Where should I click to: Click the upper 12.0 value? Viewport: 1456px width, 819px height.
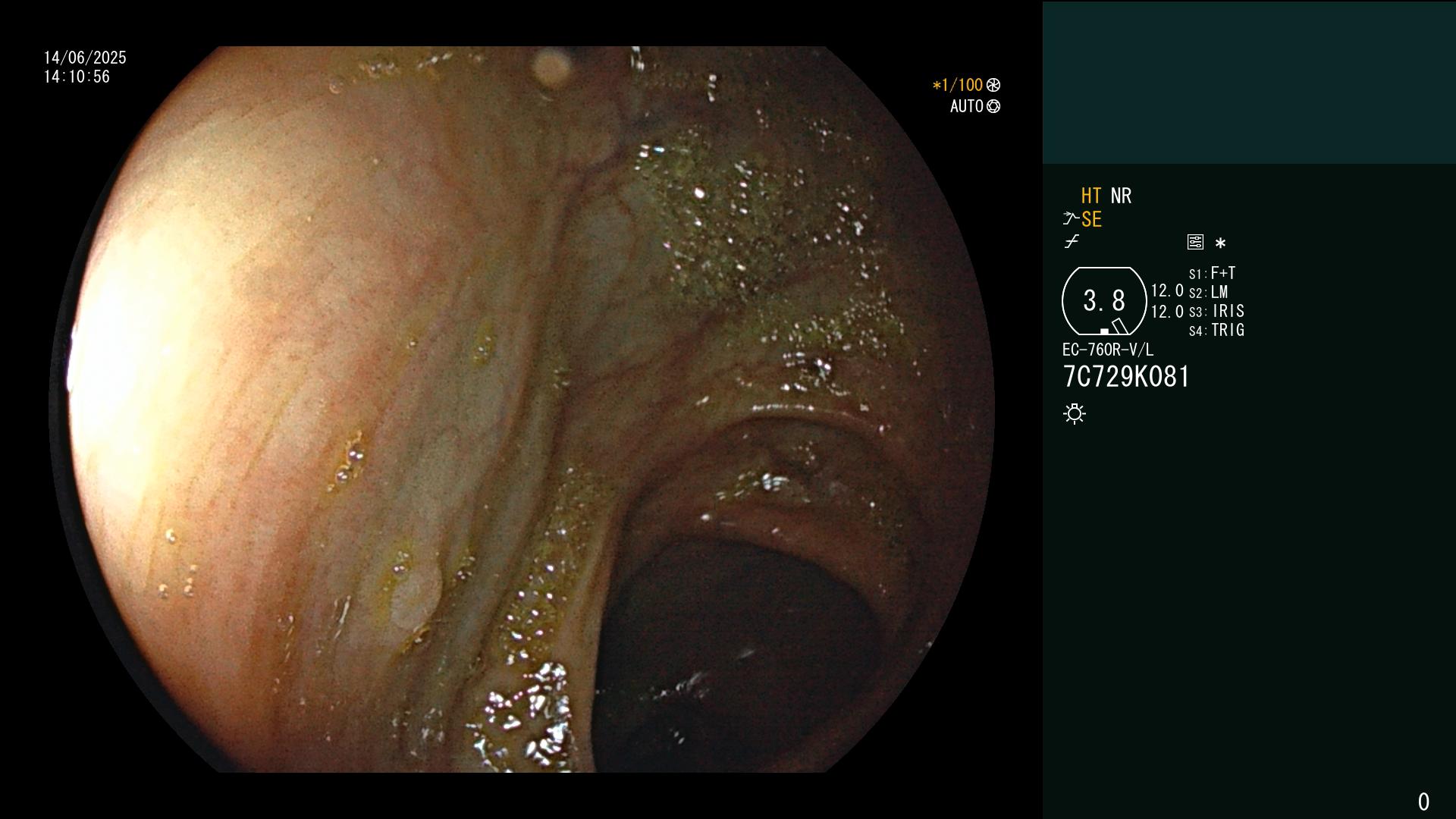tap(1167, 290)
